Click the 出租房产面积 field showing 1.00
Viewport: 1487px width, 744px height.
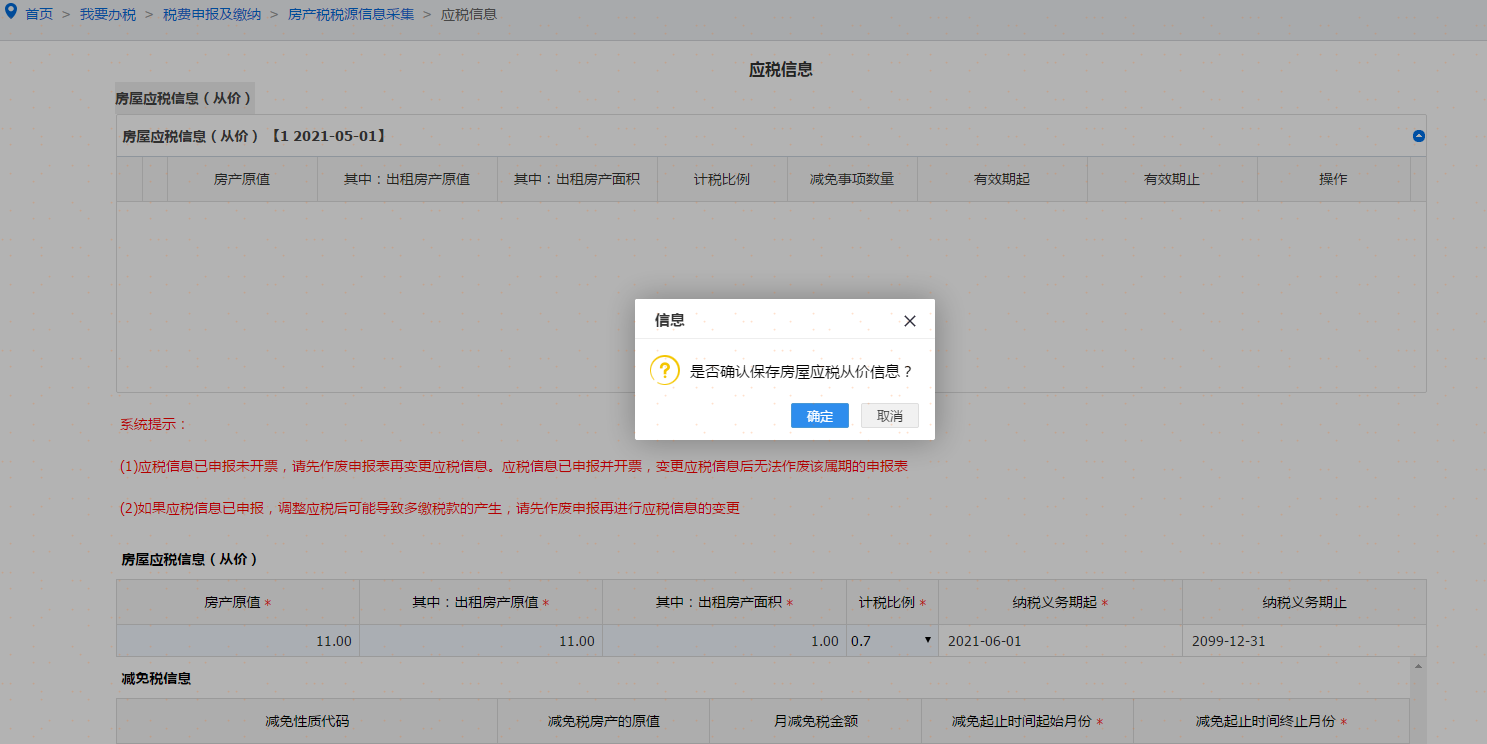click(724, 641)
